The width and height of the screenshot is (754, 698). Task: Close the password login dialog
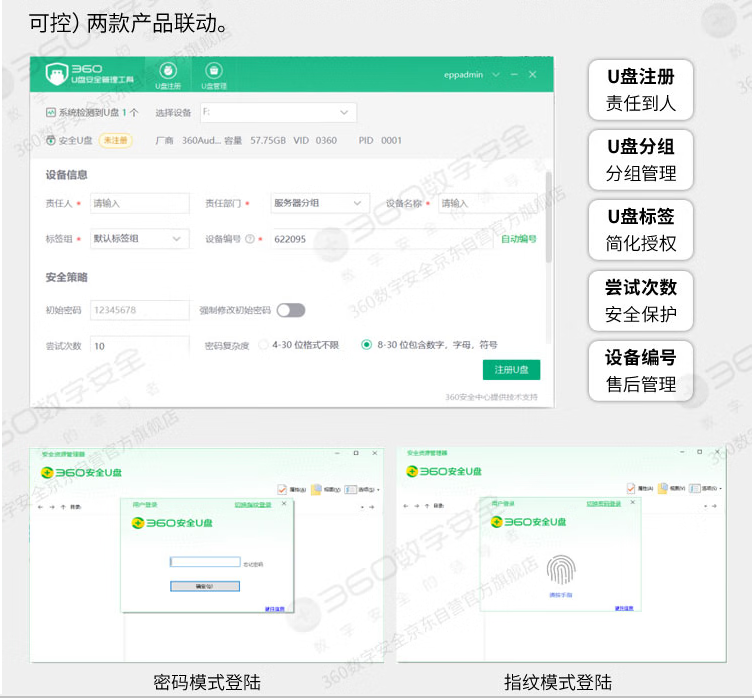283,504
